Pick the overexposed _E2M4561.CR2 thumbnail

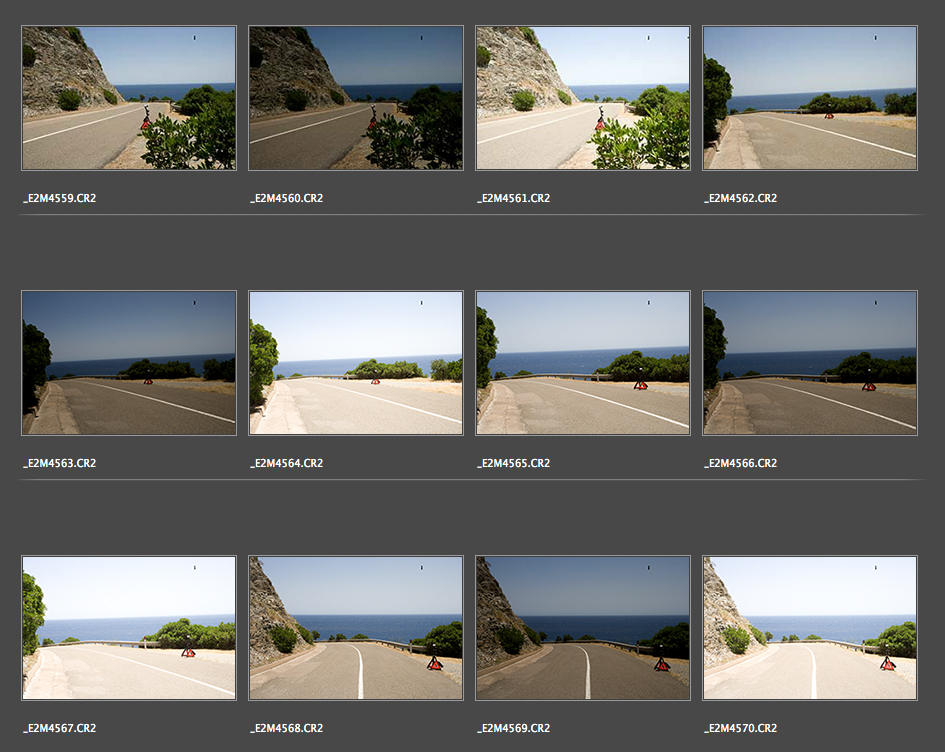click(x=583, y=98)
